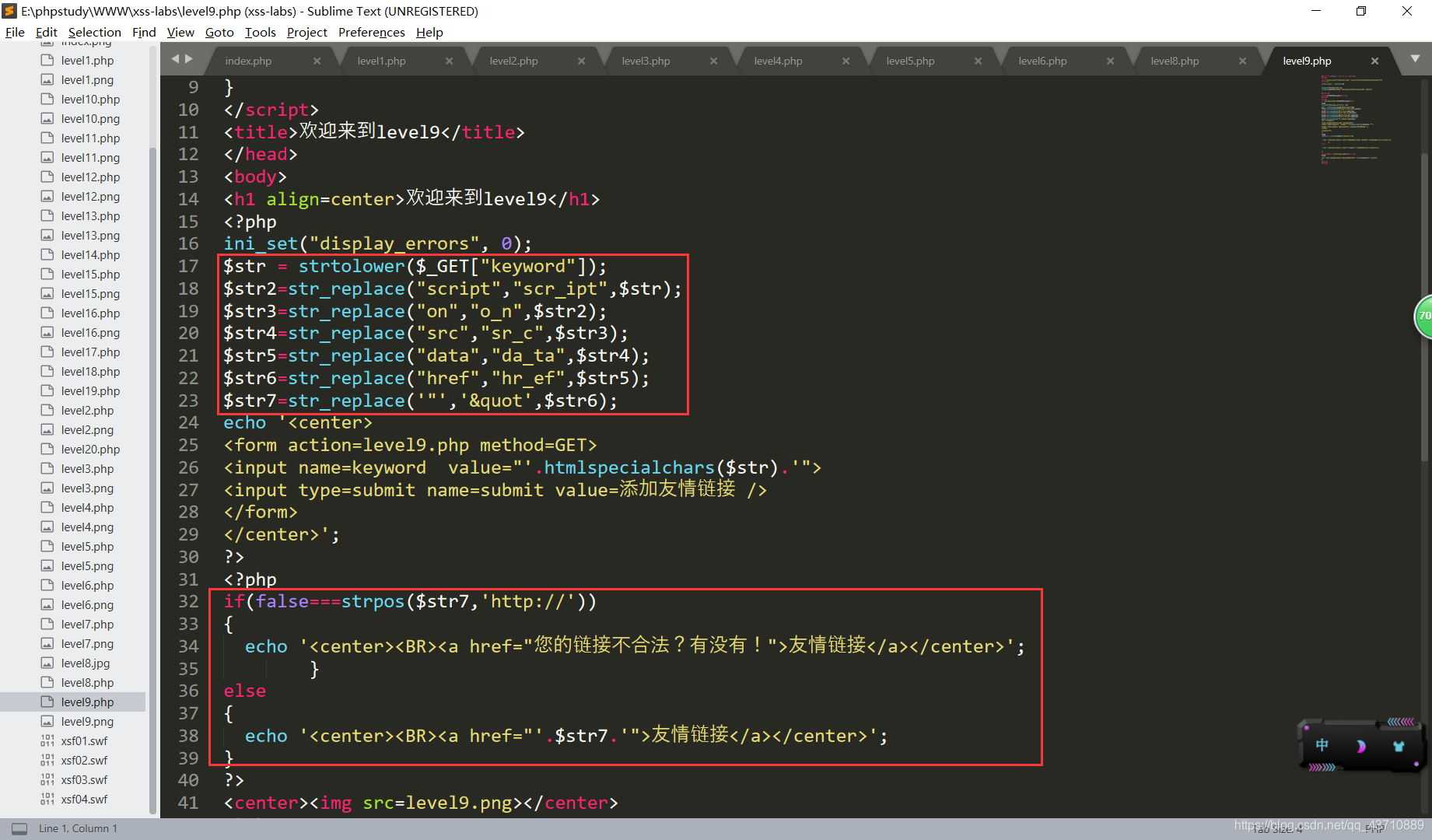This screenshot has width=1432, height=840.
Task: Open the Help menu
Action: pos(429,32)
